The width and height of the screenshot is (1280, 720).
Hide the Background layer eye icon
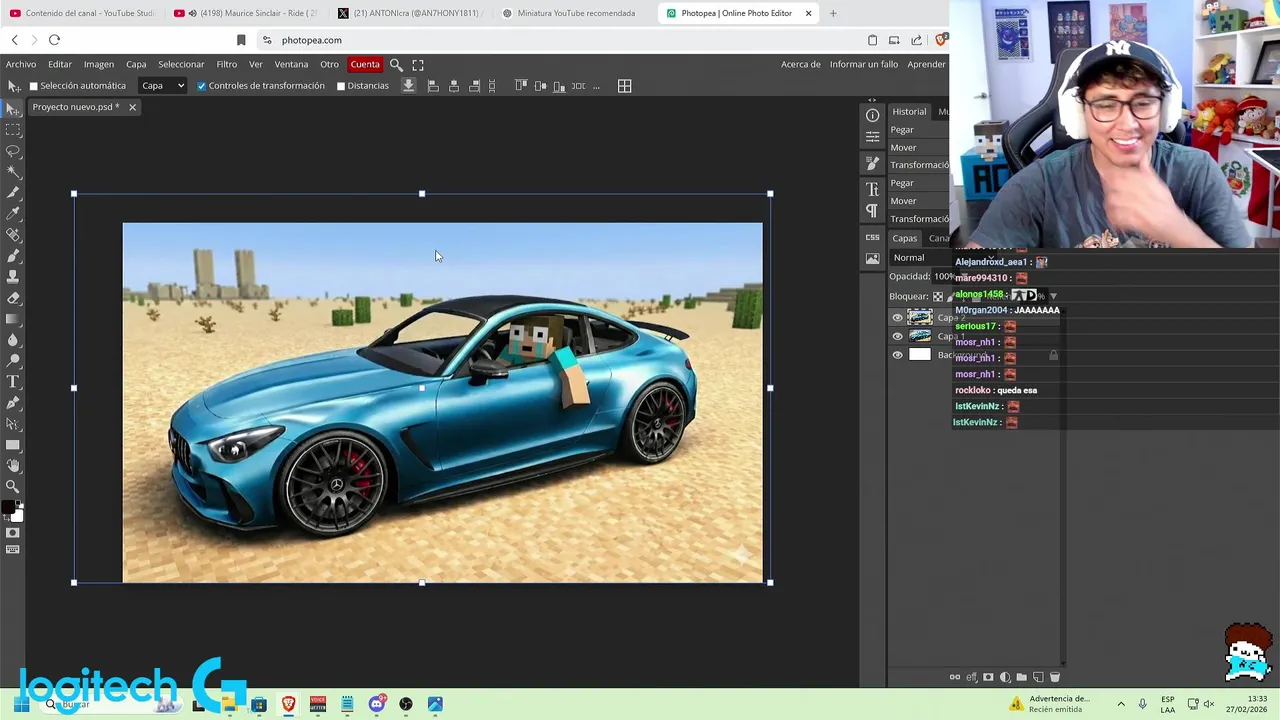pyautogui.click(x=897, y=355)
